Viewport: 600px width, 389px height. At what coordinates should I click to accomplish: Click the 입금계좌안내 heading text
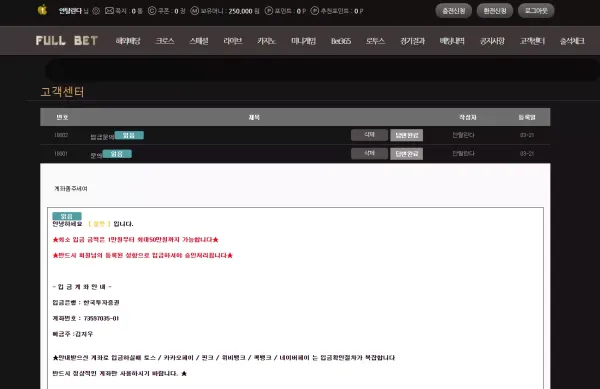tap(82, 287)
